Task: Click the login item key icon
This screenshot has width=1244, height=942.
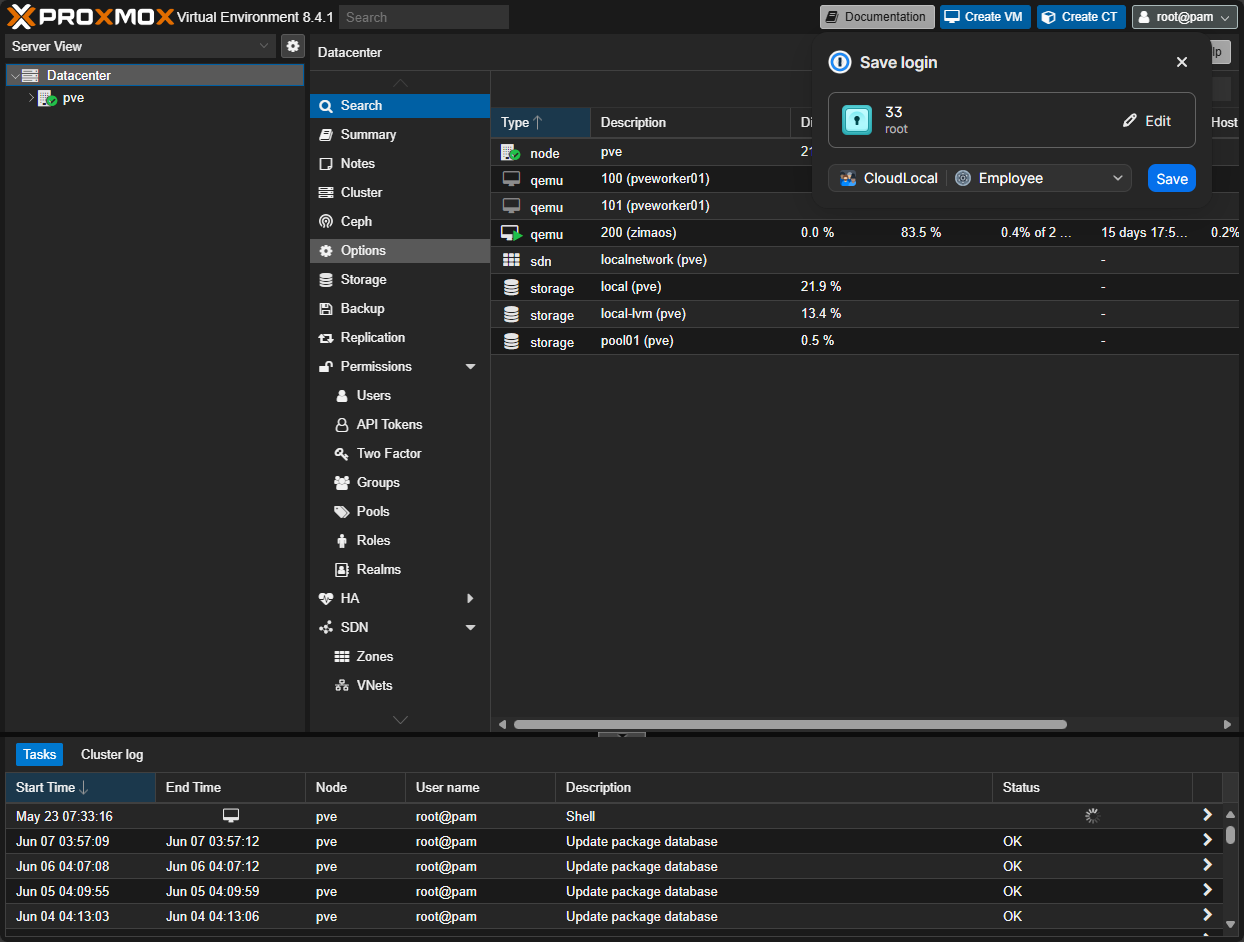Action: coord(856,120)
